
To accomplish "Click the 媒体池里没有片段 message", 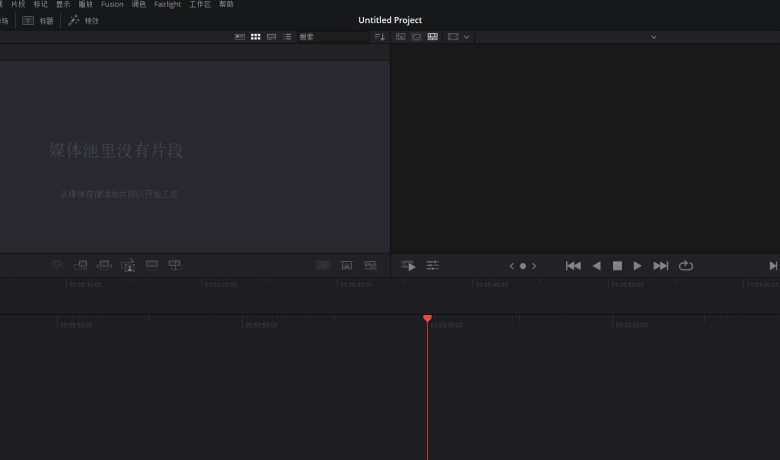I will point(116,150).
